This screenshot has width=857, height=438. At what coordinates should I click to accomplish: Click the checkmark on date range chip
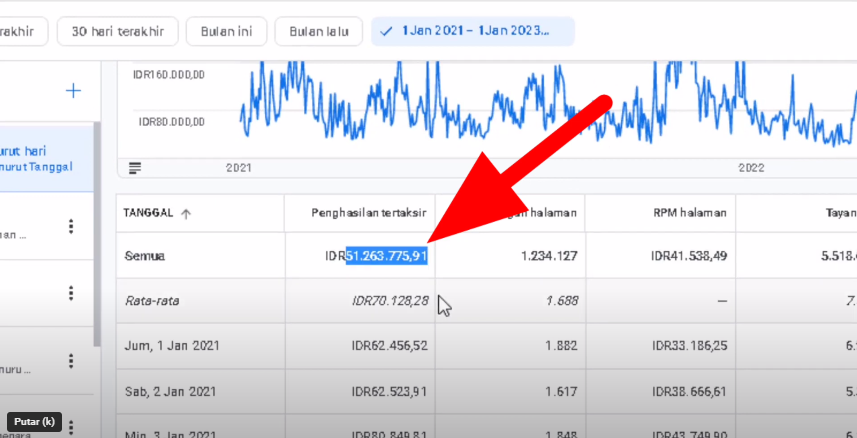click(x=387, y=31)
